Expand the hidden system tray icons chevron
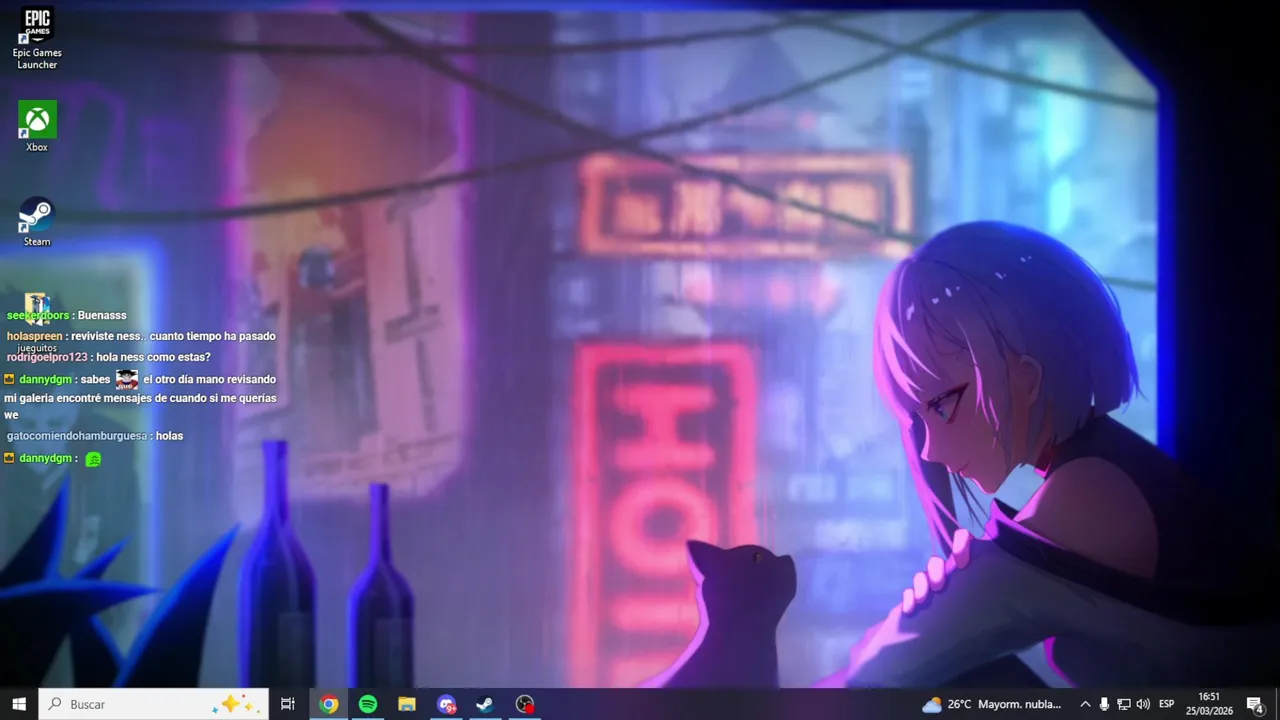Screen dimensions: 1280x720 (x=1085, y=704)
